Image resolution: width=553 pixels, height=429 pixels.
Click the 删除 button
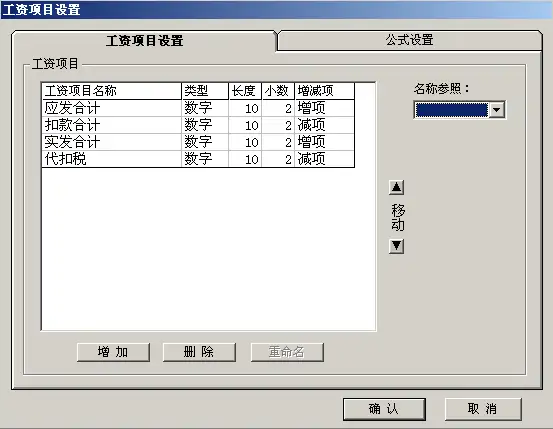pos(199,352)
